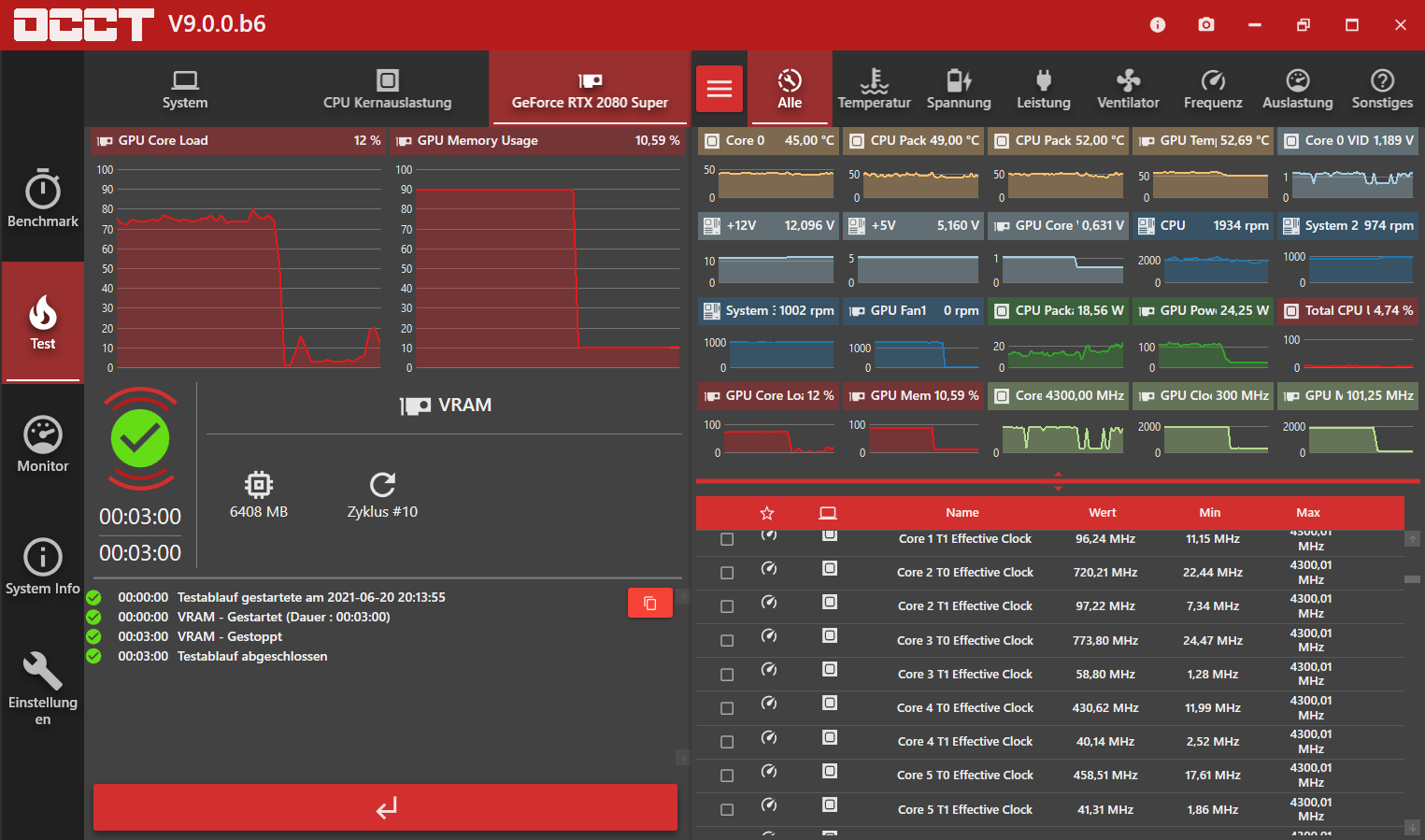
Task: Click the green test passed checkmark
Action: pos(140,438)
